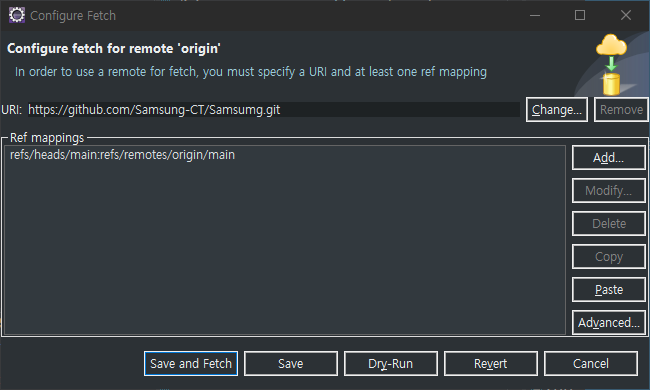The width and height of the screenshot is (650, 390).
Task: Revert the fetch configuration changes
Action: [490, 363]
